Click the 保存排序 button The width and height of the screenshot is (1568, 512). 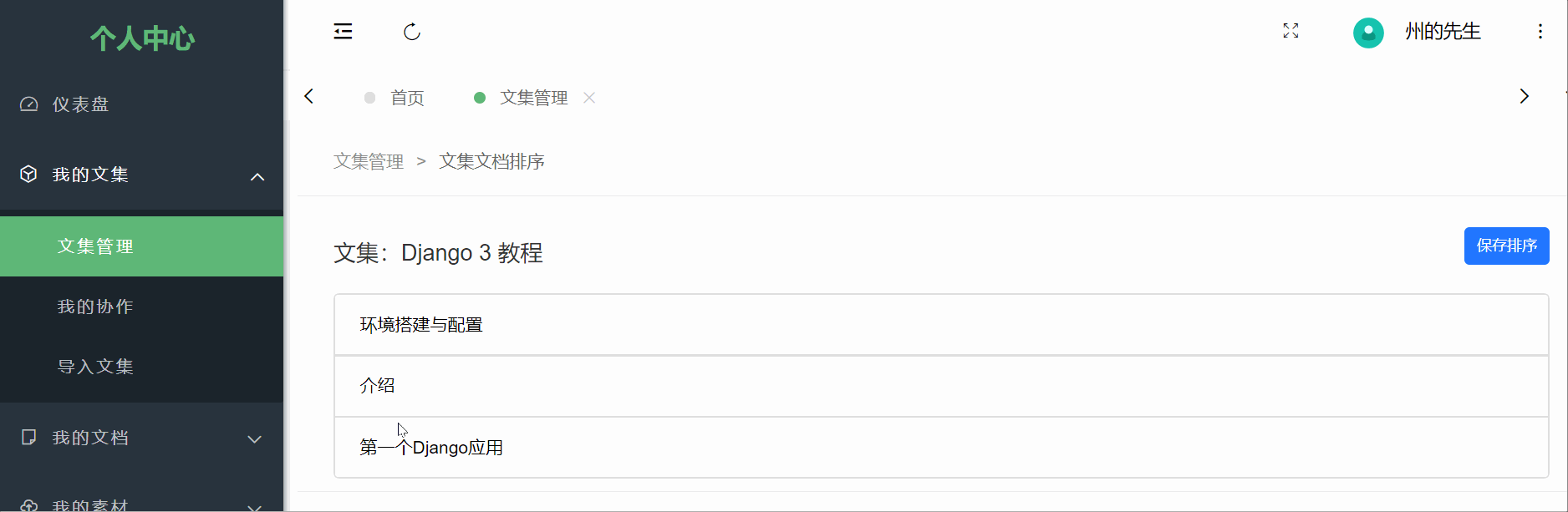(x=1506, y=246)
